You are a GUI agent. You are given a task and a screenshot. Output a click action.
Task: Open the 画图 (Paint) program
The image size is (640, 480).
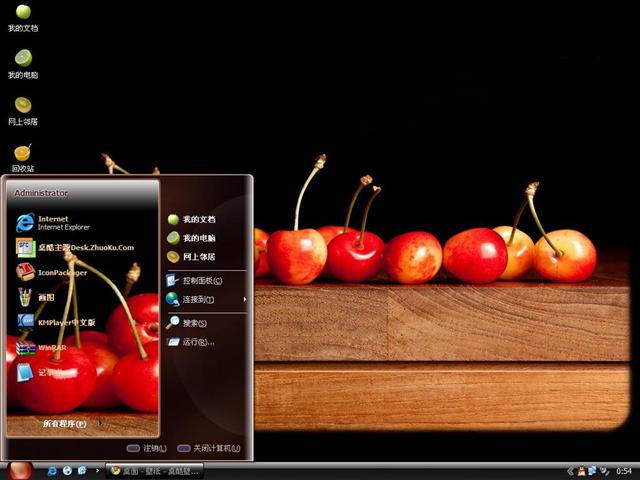[x=45, y=297]
